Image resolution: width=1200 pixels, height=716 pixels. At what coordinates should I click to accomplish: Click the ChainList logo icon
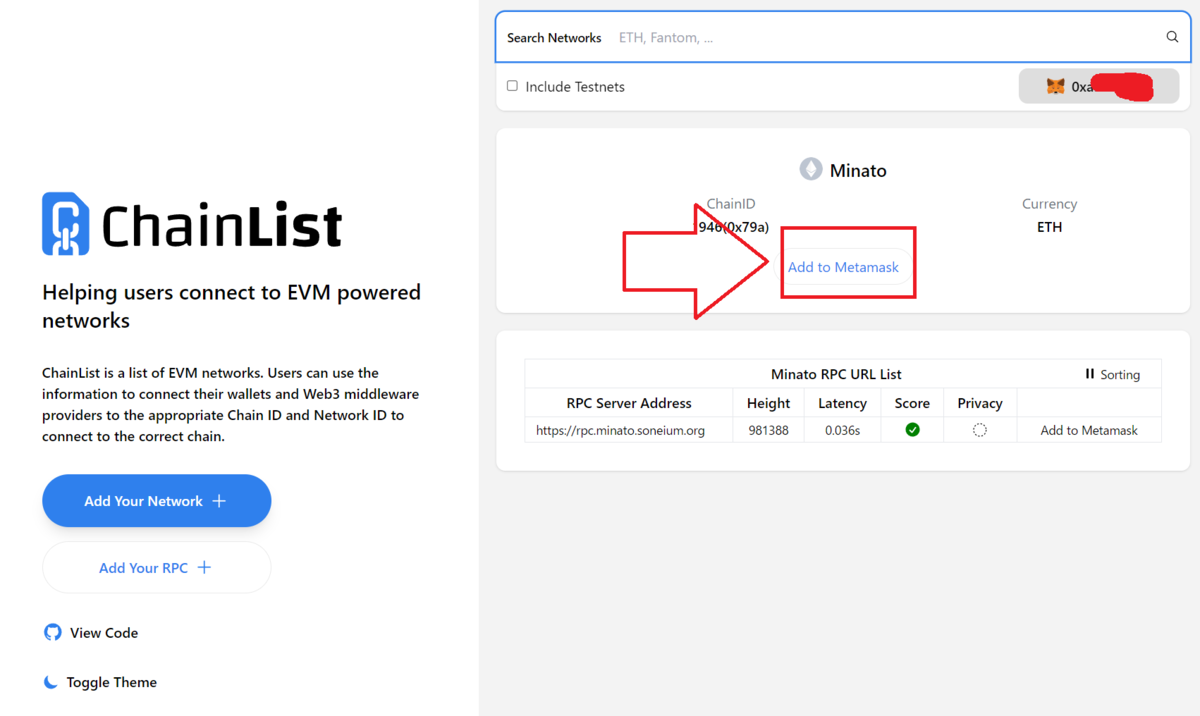[x=65, y=224]
